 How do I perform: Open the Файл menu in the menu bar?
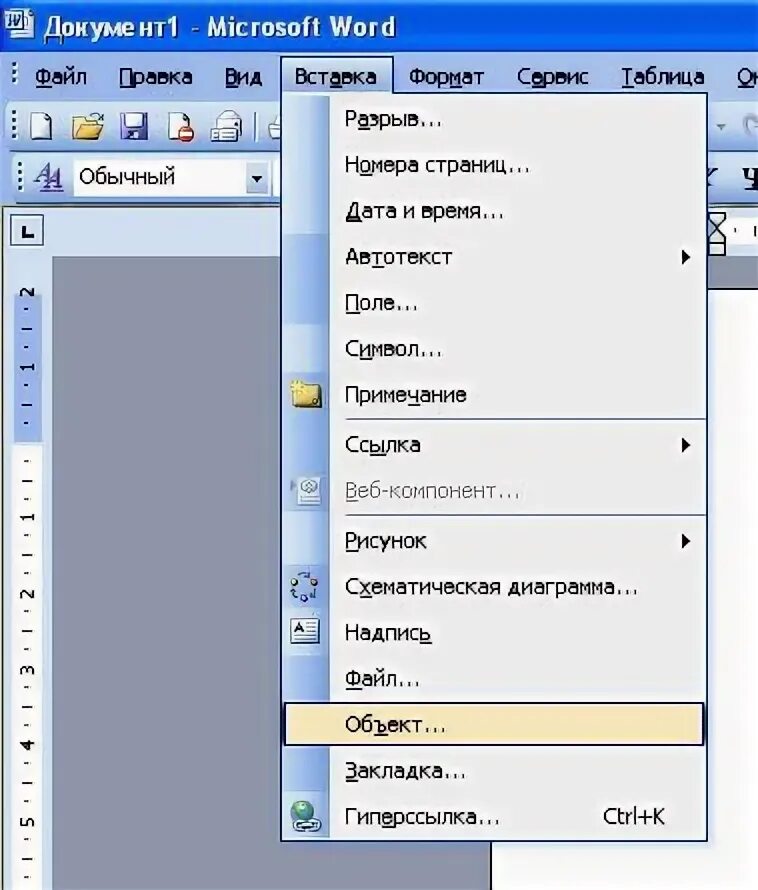point(61,77)
